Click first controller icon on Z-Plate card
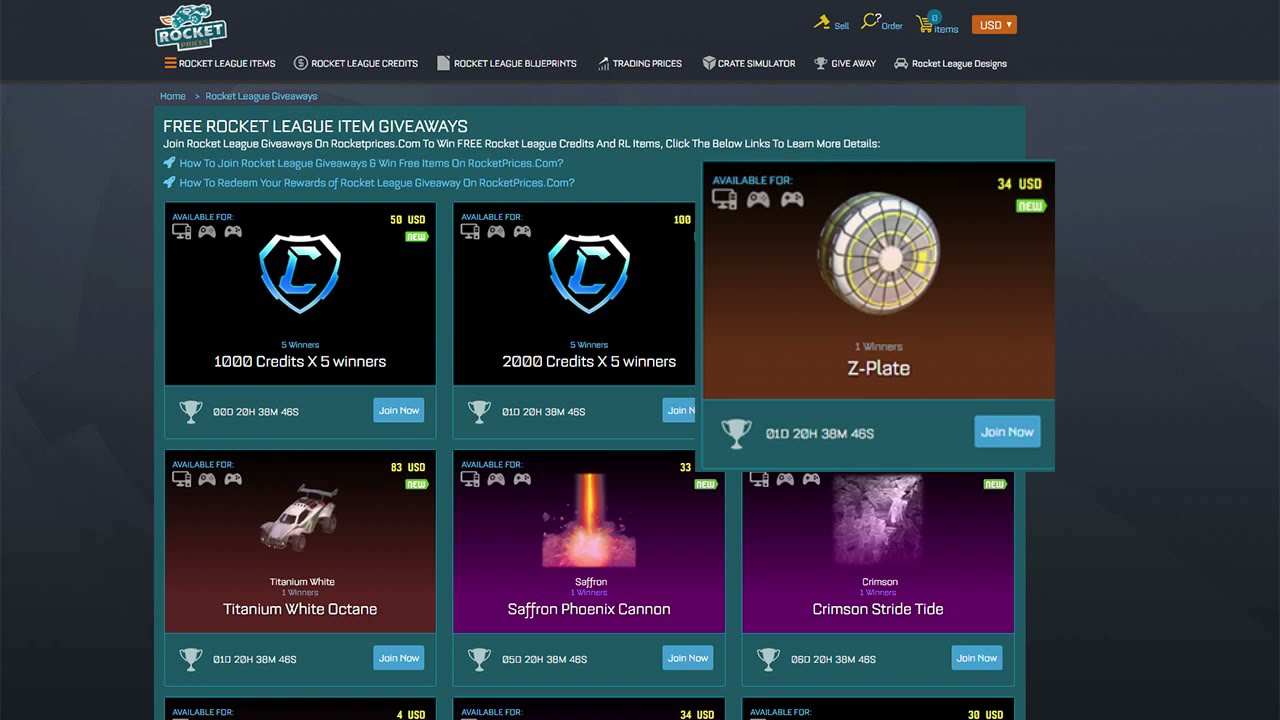The width and height of the screenshot is (1280, 720). point(759,199)
